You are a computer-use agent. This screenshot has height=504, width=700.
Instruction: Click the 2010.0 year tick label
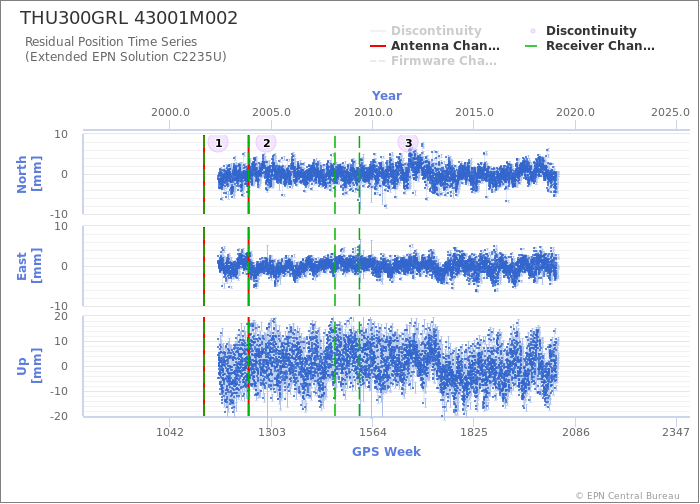point(373,112)
